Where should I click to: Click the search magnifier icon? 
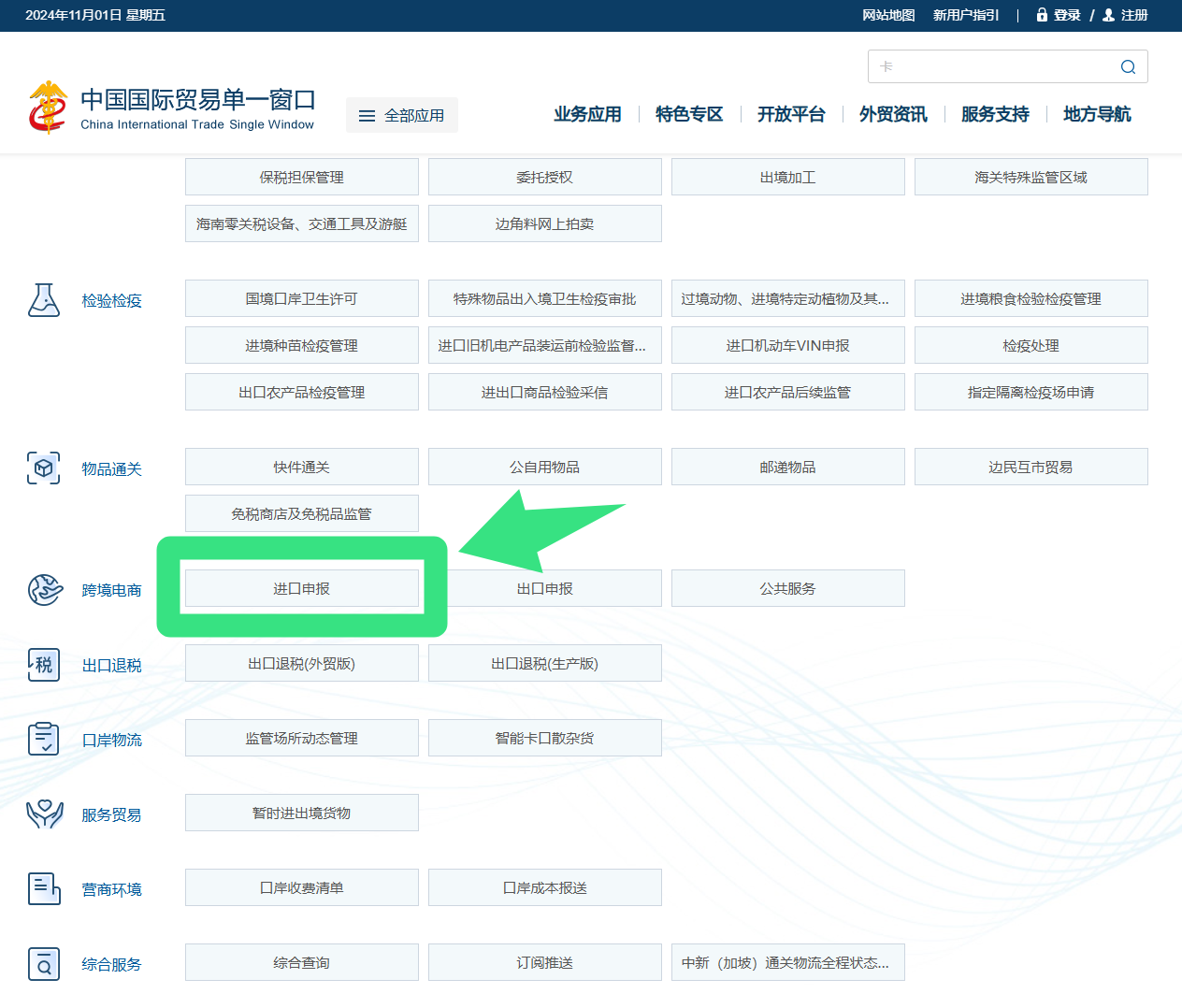tap(1128, 66)
